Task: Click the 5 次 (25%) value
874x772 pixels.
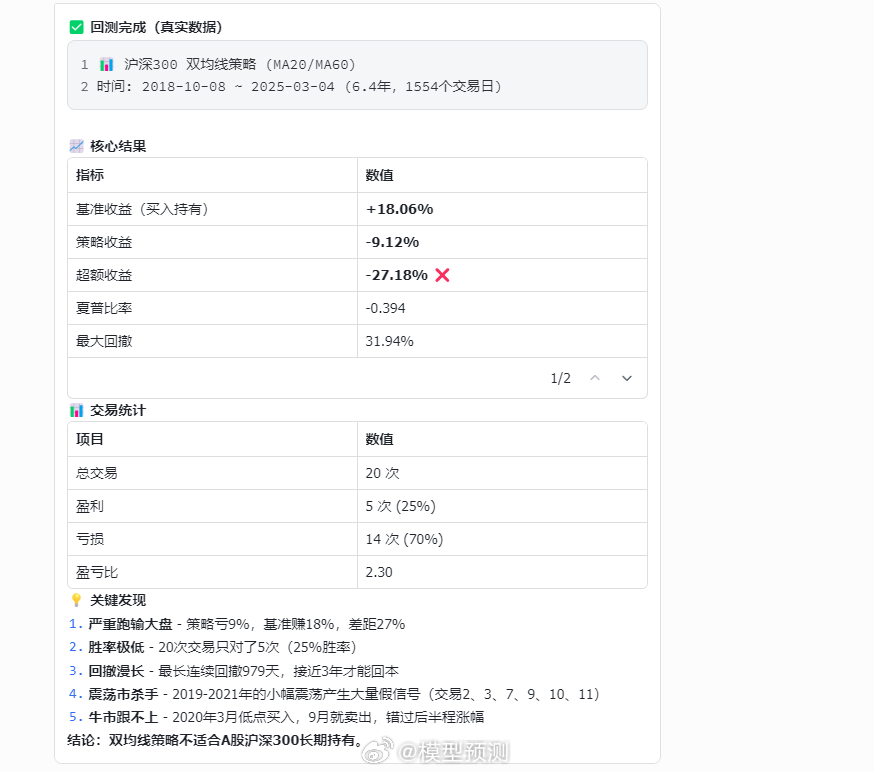Action: click(x=401, y=506)
